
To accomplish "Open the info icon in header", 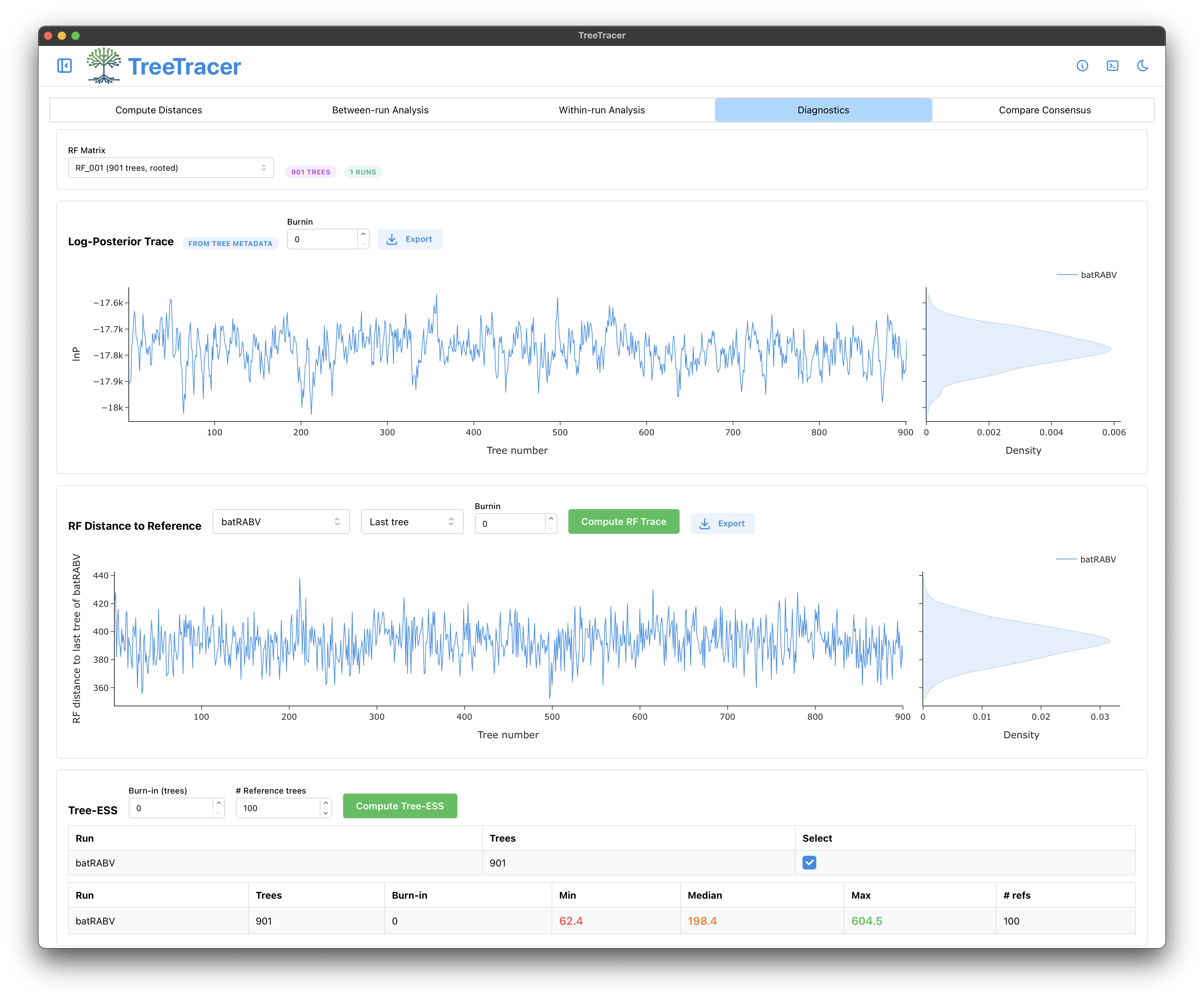I will point(1082,66).
